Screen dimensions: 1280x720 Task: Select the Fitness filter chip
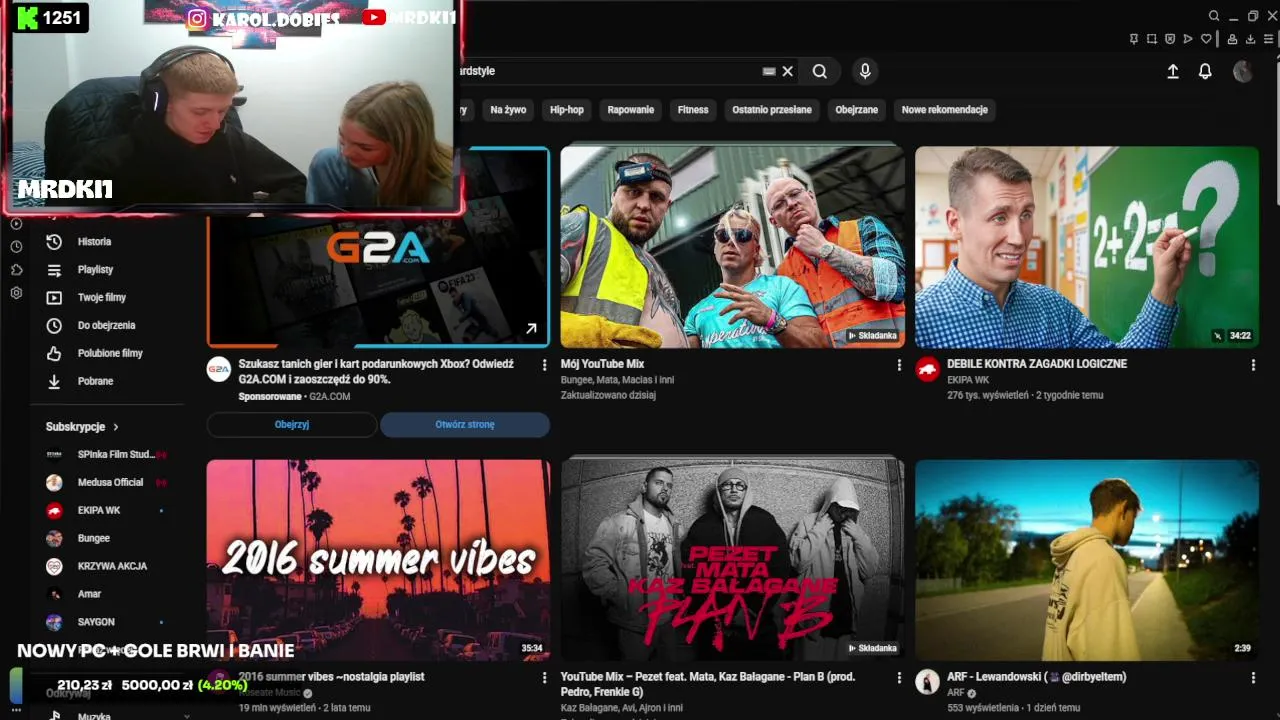[693, 110]
